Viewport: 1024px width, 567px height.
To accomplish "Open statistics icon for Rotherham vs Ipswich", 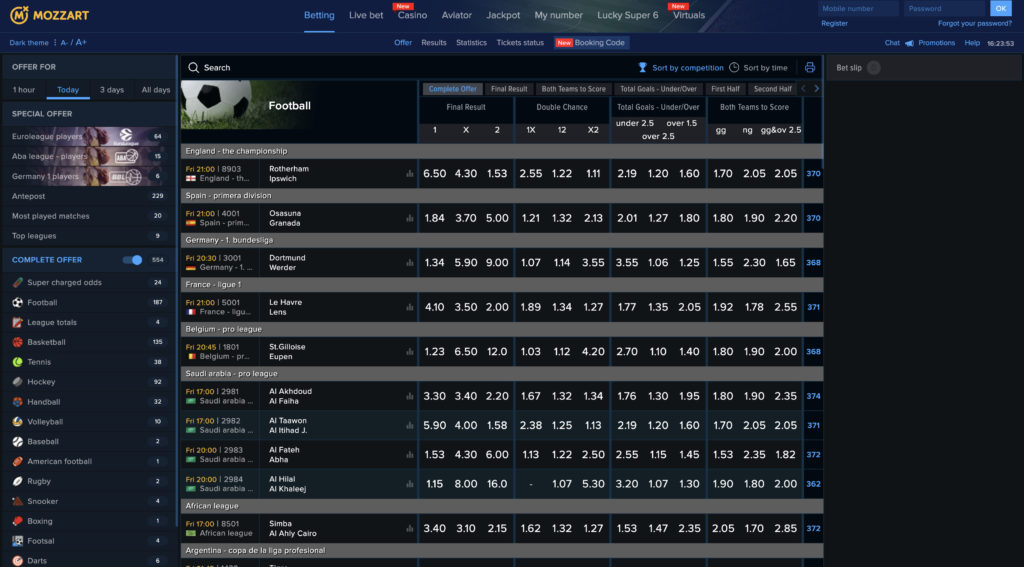I will coord(410,174).
